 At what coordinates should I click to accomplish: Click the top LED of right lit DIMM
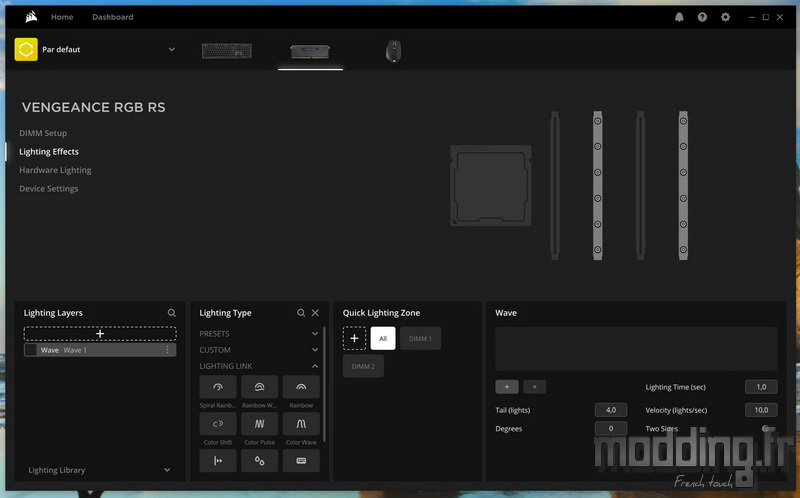683,121
